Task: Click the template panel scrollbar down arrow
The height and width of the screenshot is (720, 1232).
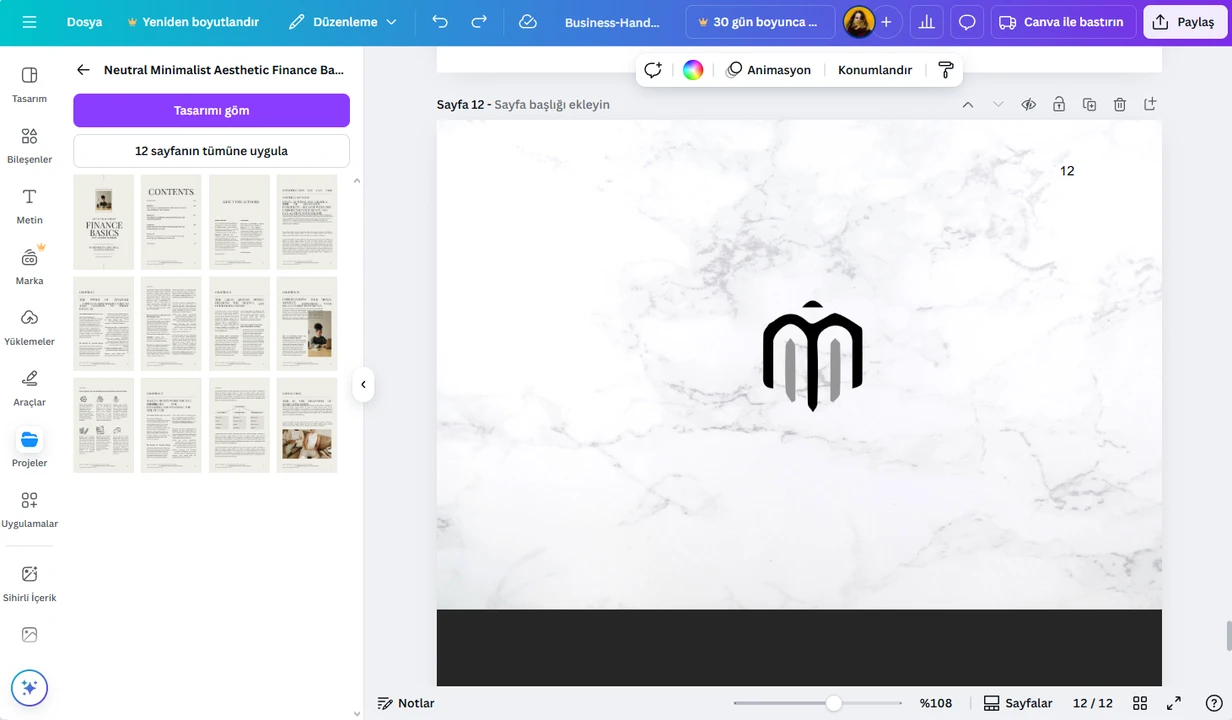Action: [x=357, y=714]
